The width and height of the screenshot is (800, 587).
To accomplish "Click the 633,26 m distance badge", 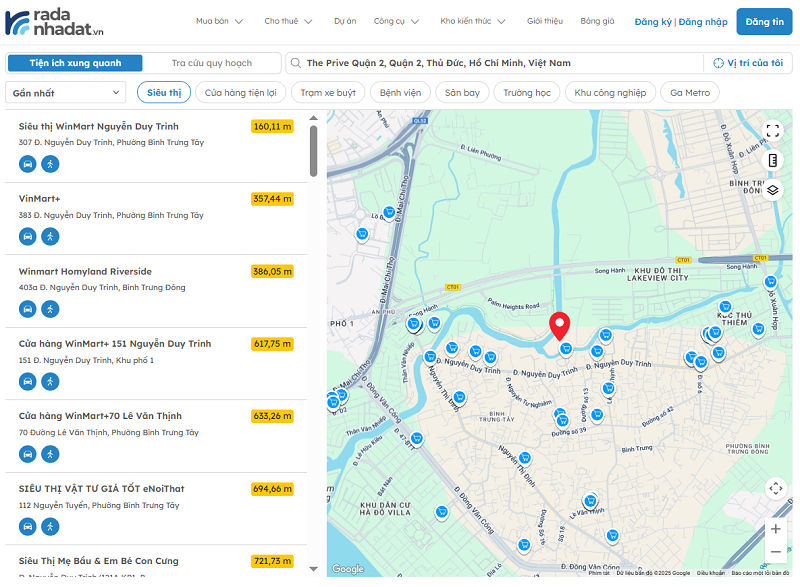I will 272,416.
